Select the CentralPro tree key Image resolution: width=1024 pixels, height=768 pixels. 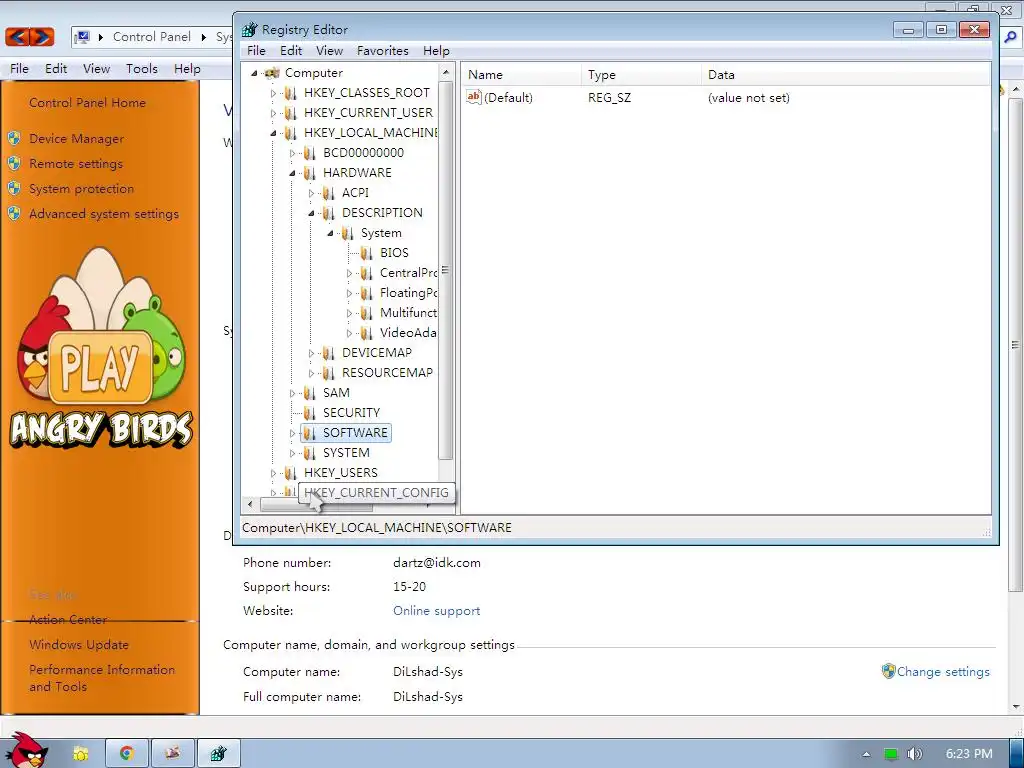click(x=408, y=273)
